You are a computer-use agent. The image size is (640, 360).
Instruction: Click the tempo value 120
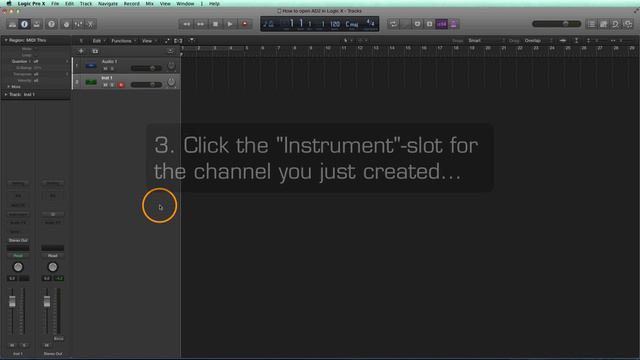click(335, 24)
